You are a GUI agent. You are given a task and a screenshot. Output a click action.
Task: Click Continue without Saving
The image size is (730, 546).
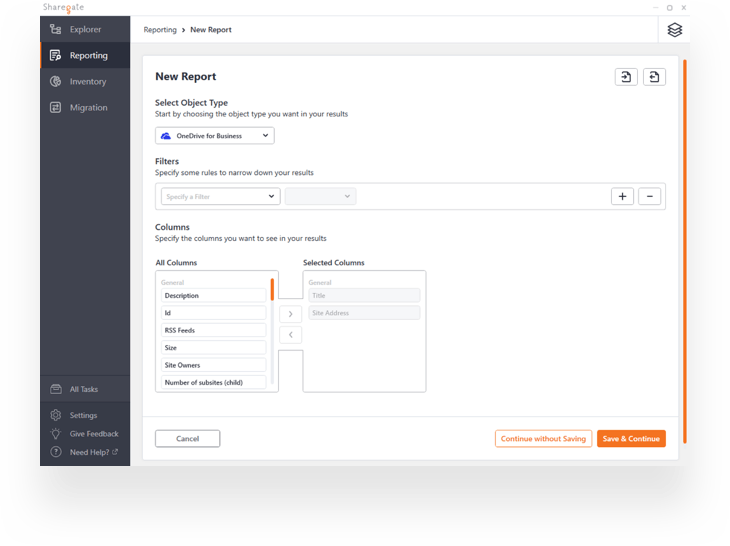click(x=543, y=438)
